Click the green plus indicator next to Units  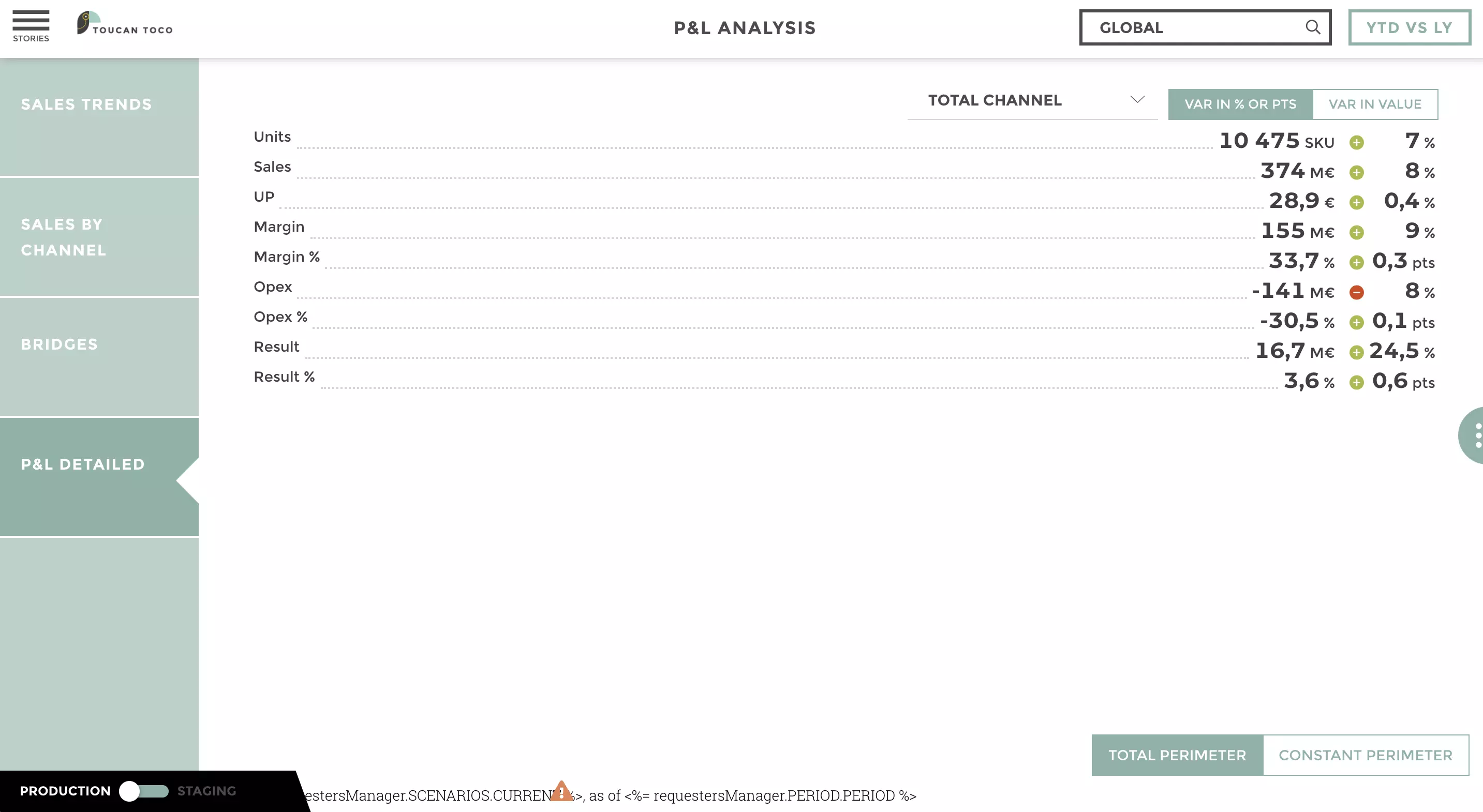(1356, 142)
